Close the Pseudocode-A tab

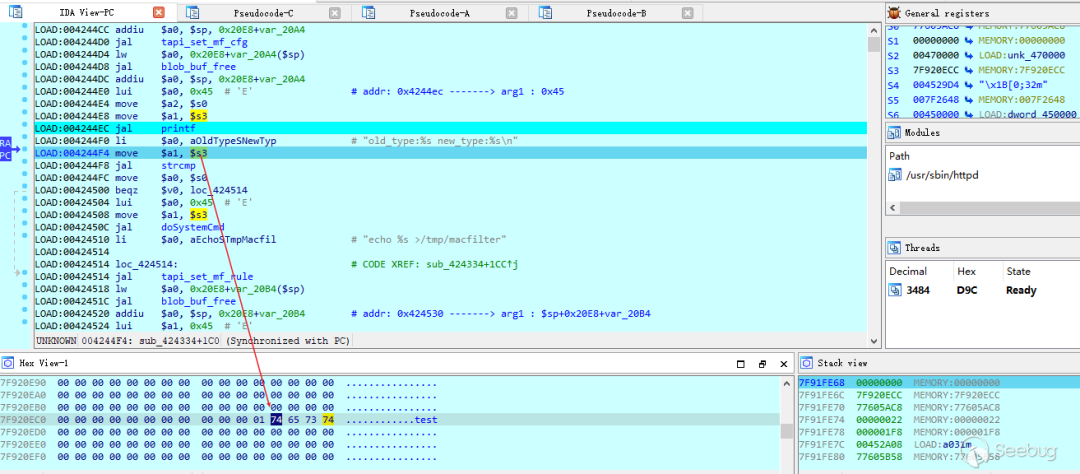[x=511, y=12]
